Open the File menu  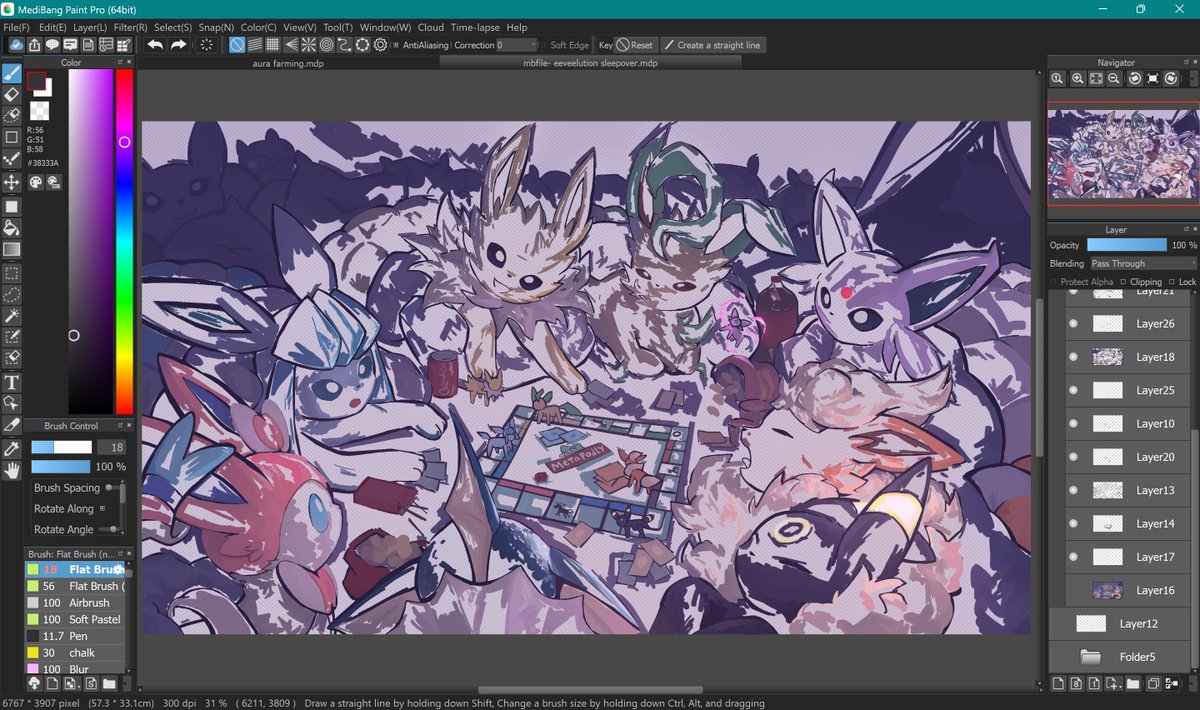(16, 27)
